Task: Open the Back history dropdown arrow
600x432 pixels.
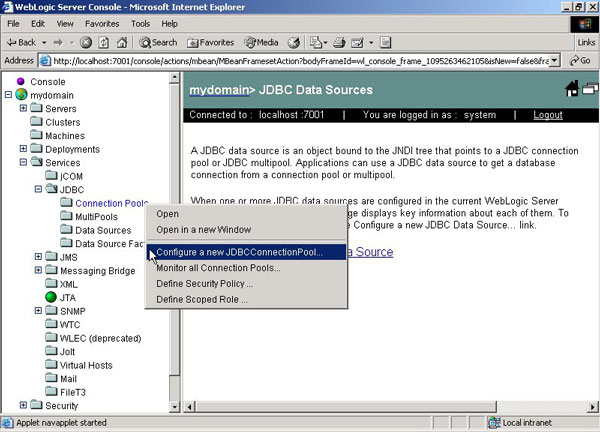Action: point(44,42)
